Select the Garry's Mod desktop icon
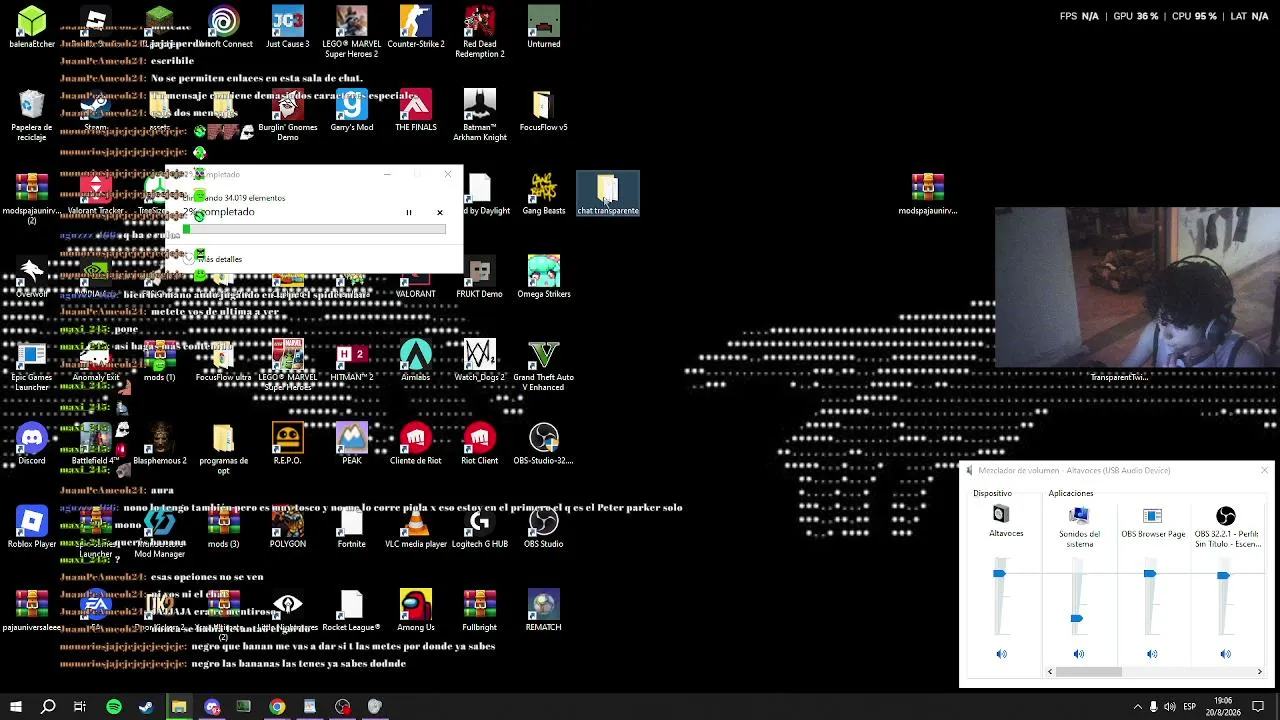The image size is (1280, 720). (x=352, y=111)
